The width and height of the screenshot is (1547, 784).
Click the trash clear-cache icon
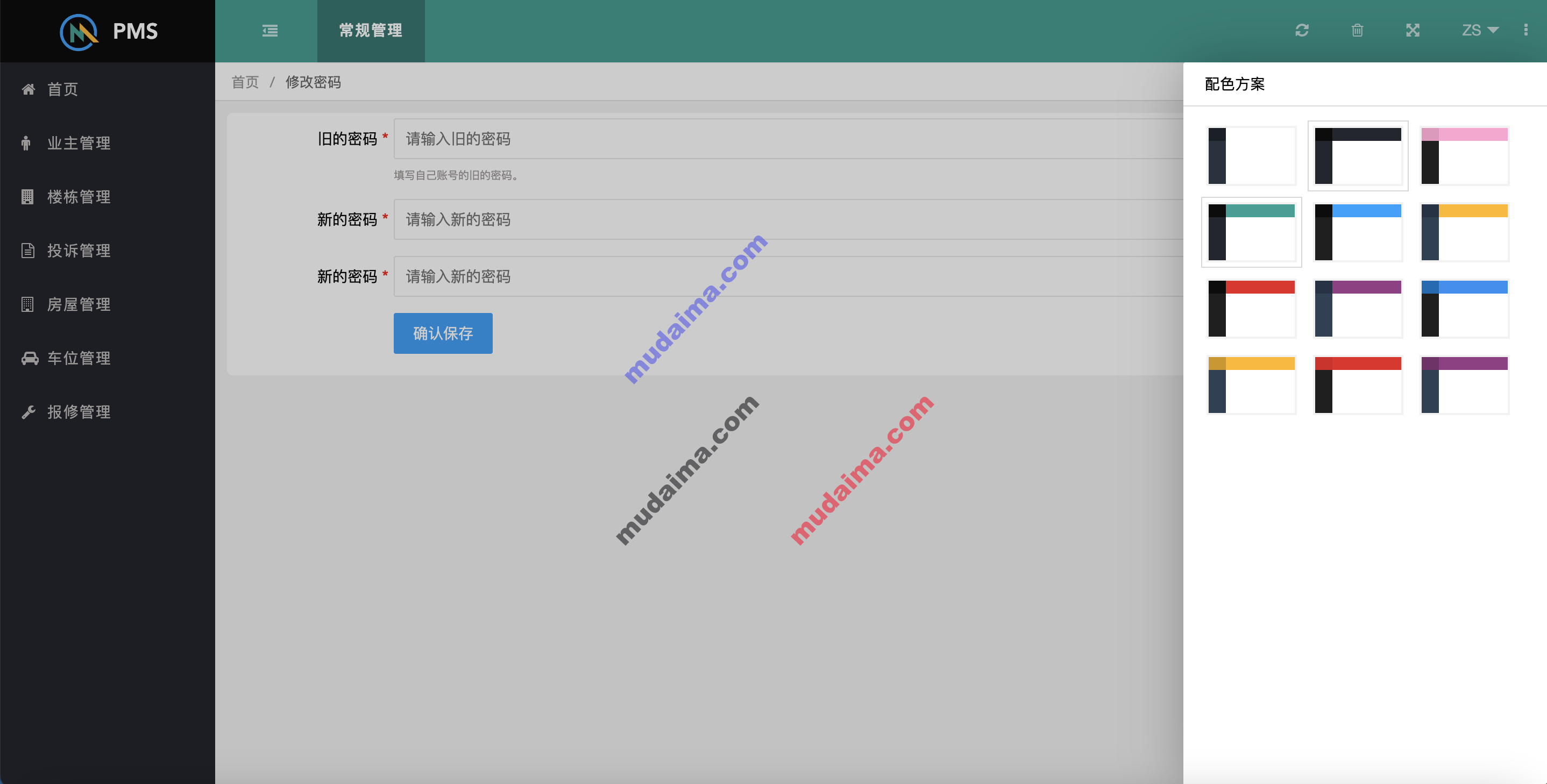tap(1357, 30)
